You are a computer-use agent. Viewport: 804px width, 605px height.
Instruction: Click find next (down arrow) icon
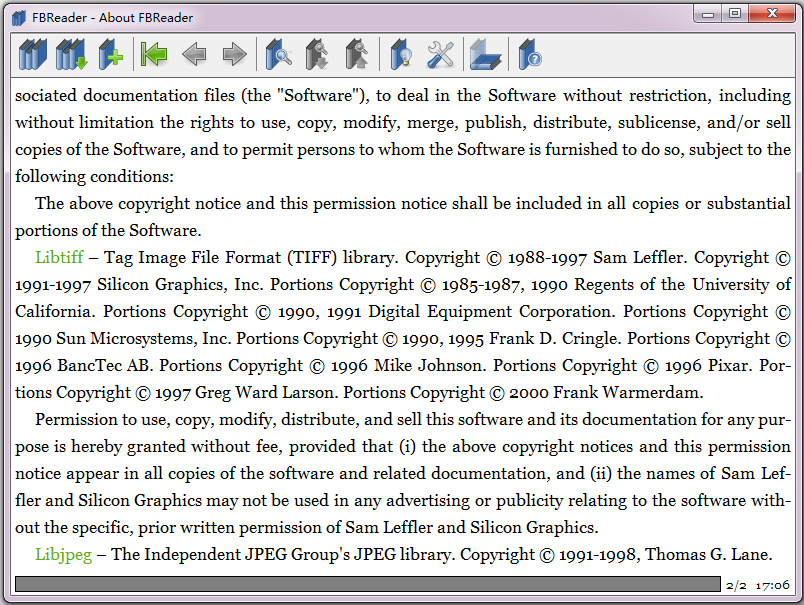tap(317, 54)
